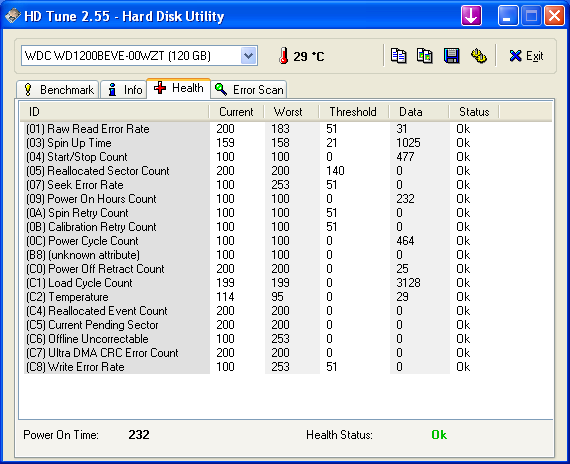The image size is (570, 464).
Task: Click the floppy disk save icon
Action: (x=451, y=56)
